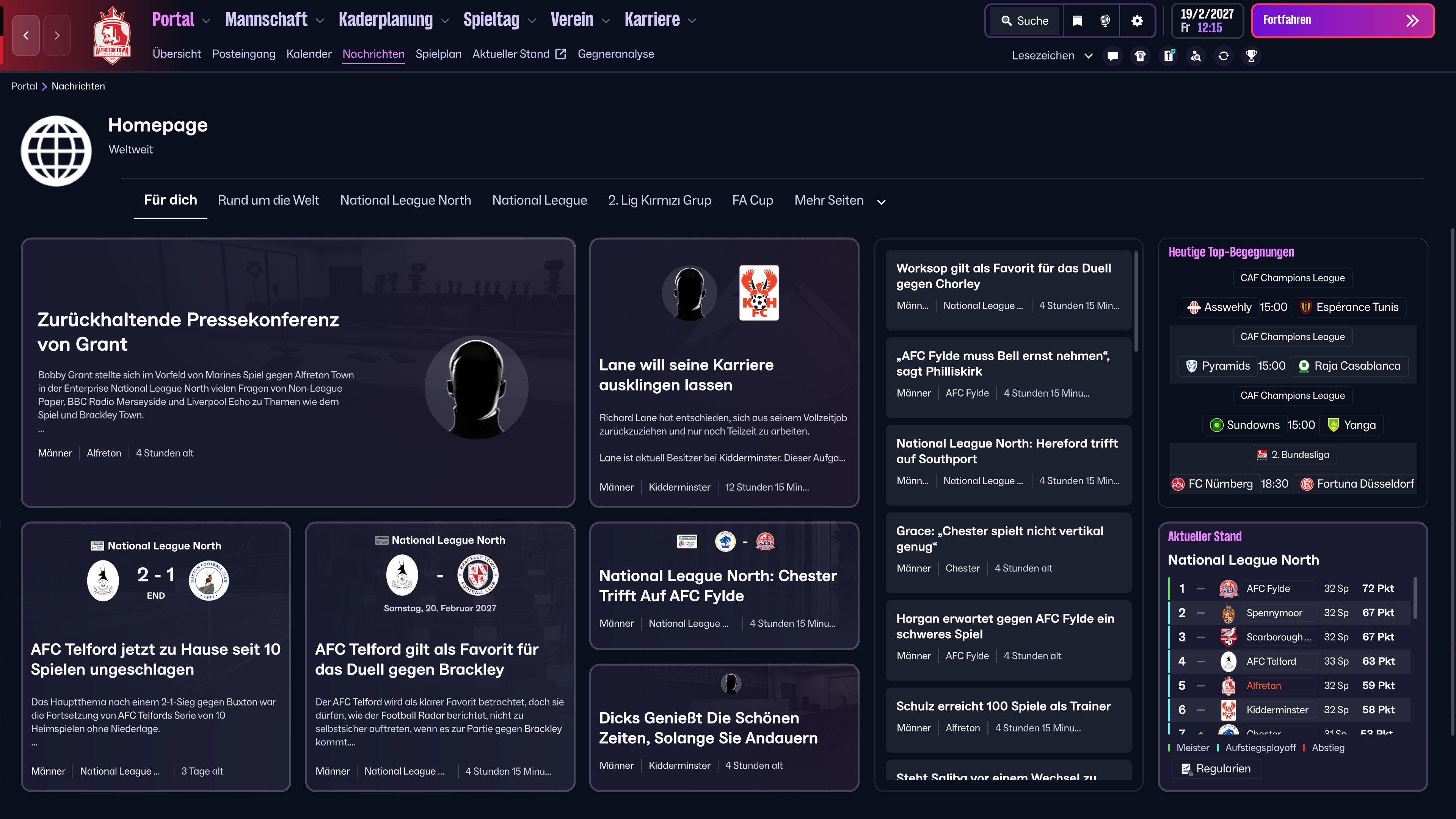Image resolution: width=1456 pixels, height=819 pixels.
Task: Open the Posteingang submenu item
Action: 243,54
